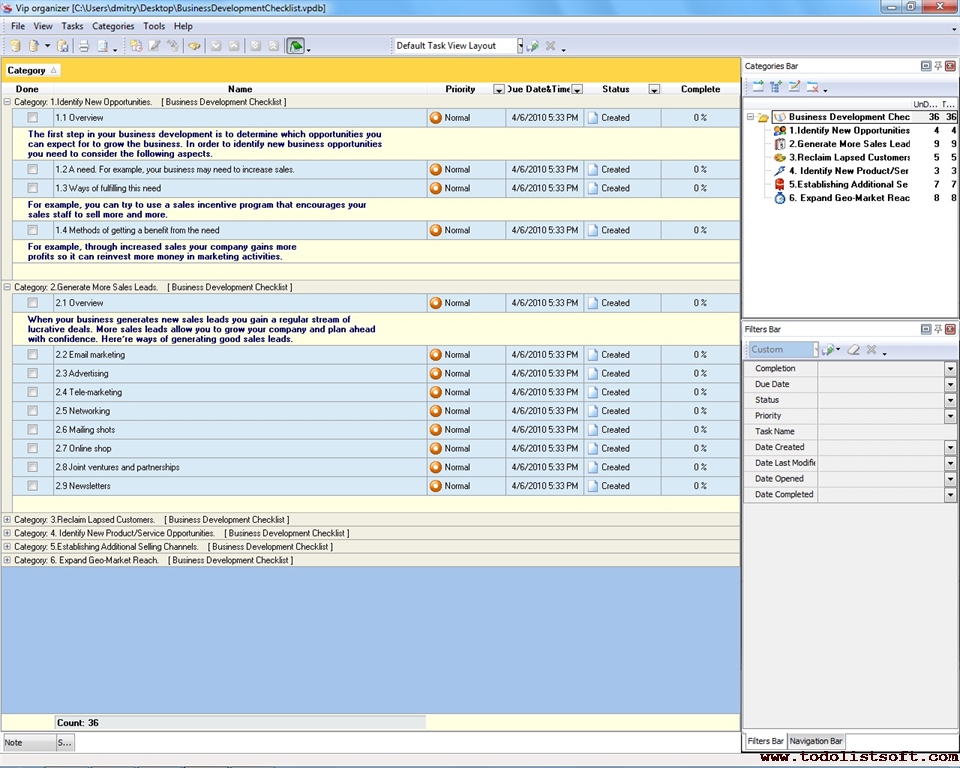Image resolution: width=960 pixels, height=768 pixels.
Task: Click the Category grouping button above the task list
Action: coord(32,70)
